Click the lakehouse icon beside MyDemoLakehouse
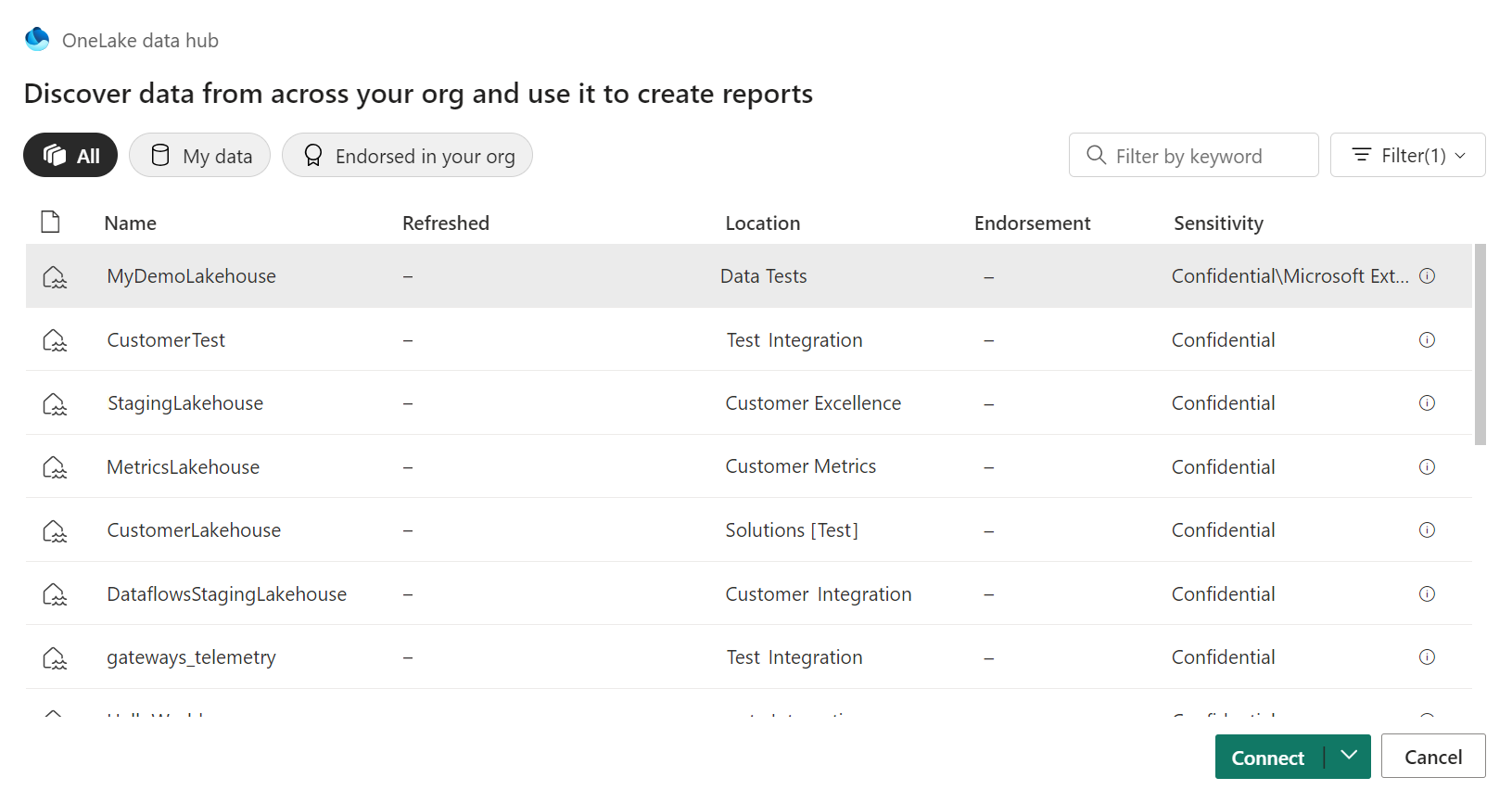This screenshot has height=803, width=1512. 55,276
